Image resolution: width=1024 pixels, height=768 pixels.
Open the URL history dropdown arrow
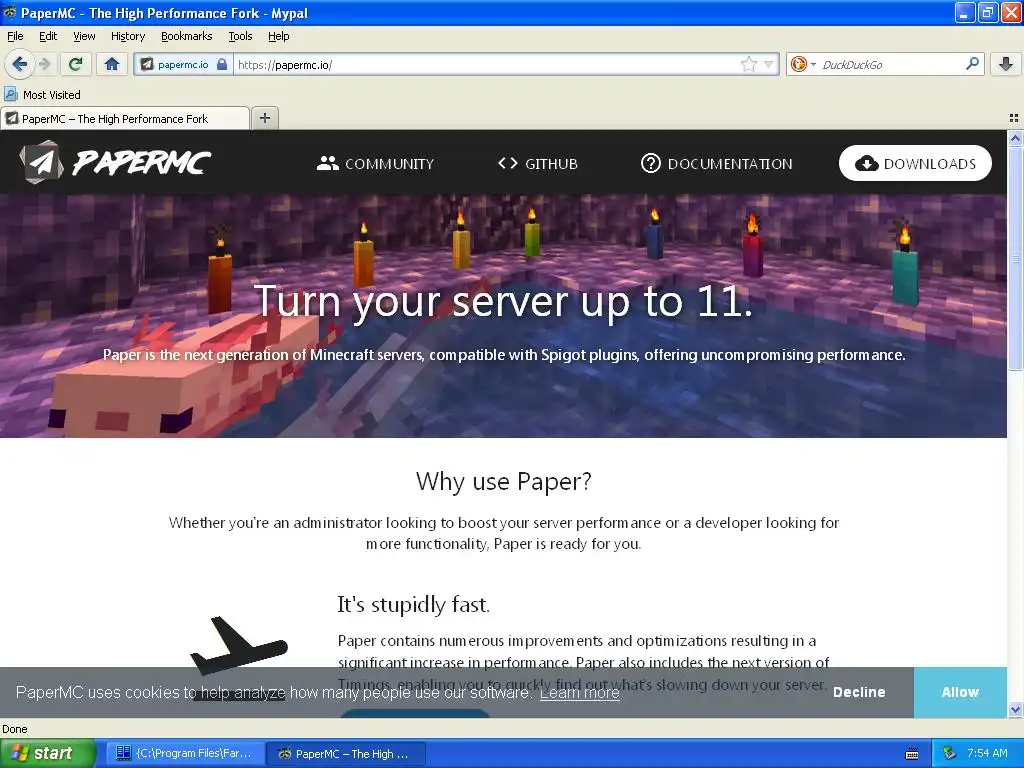pos(768,64)
